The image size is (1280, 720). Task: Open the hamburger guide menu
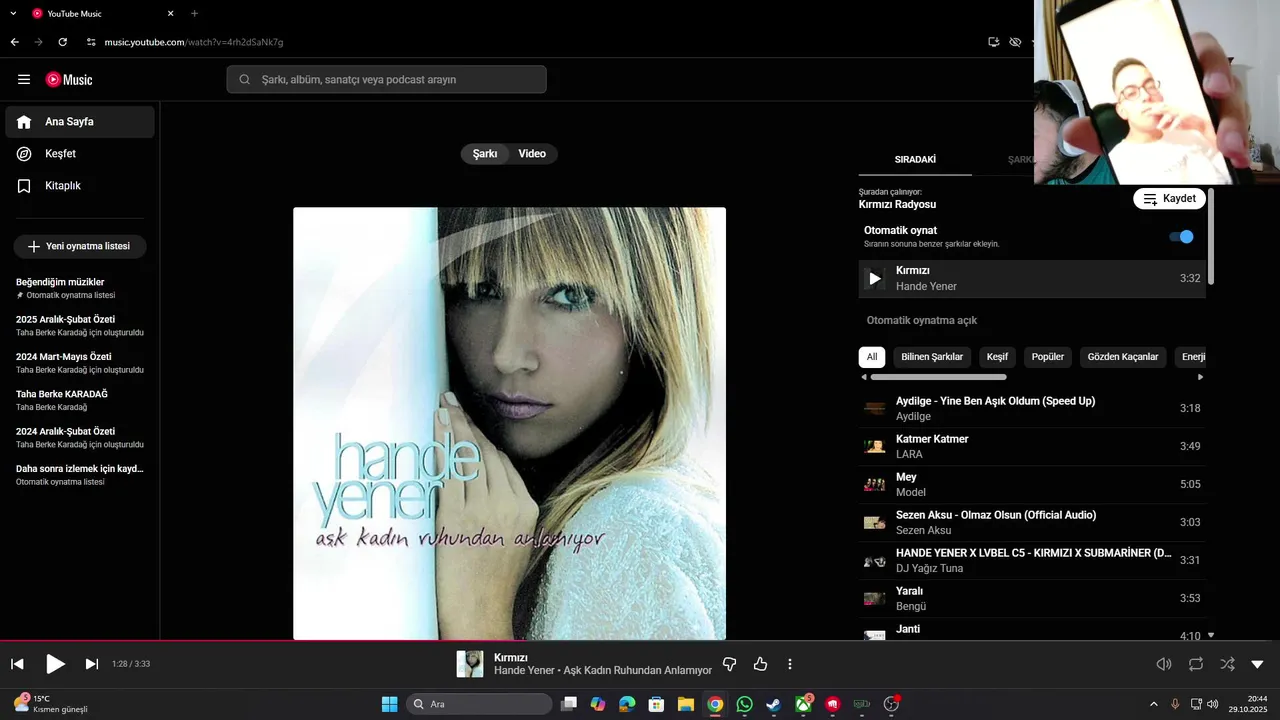tap(24, 79)
